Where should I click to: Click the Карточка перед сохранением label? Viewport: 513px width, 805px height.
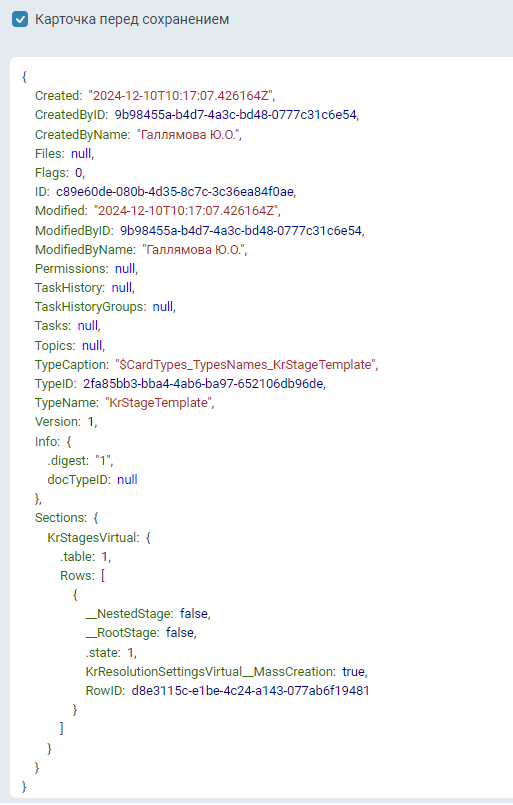pos(132,20)
